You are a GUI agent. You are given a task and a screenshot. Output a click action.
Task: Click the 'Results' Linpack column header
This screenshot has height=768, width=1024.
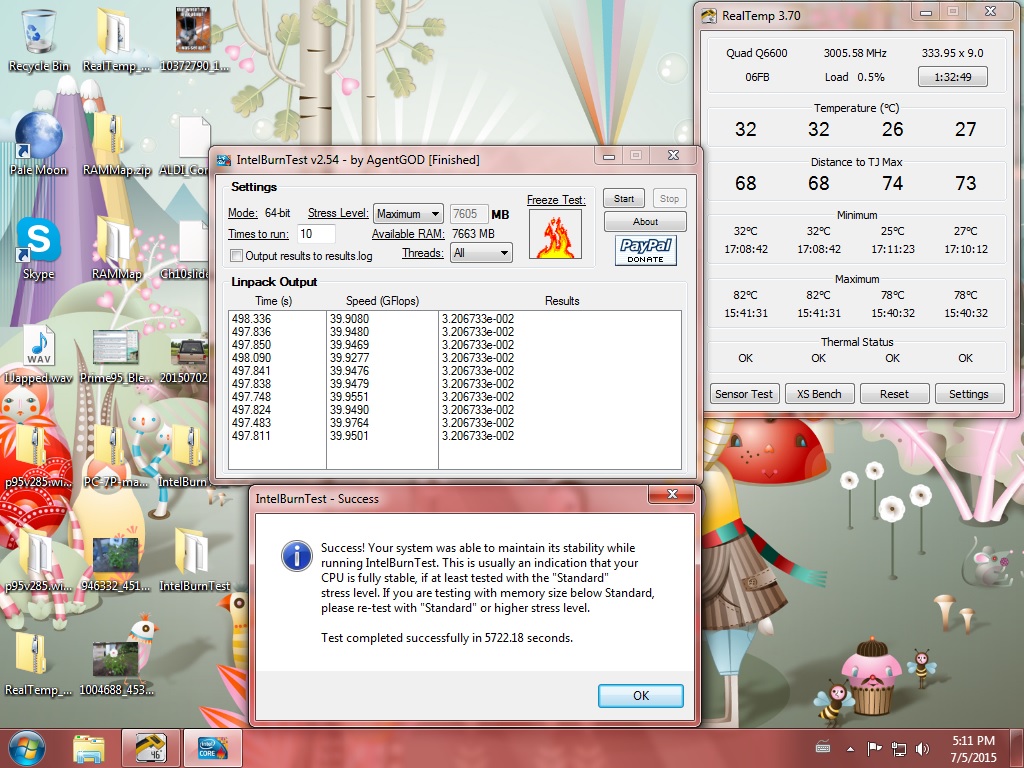click(562, 301)
